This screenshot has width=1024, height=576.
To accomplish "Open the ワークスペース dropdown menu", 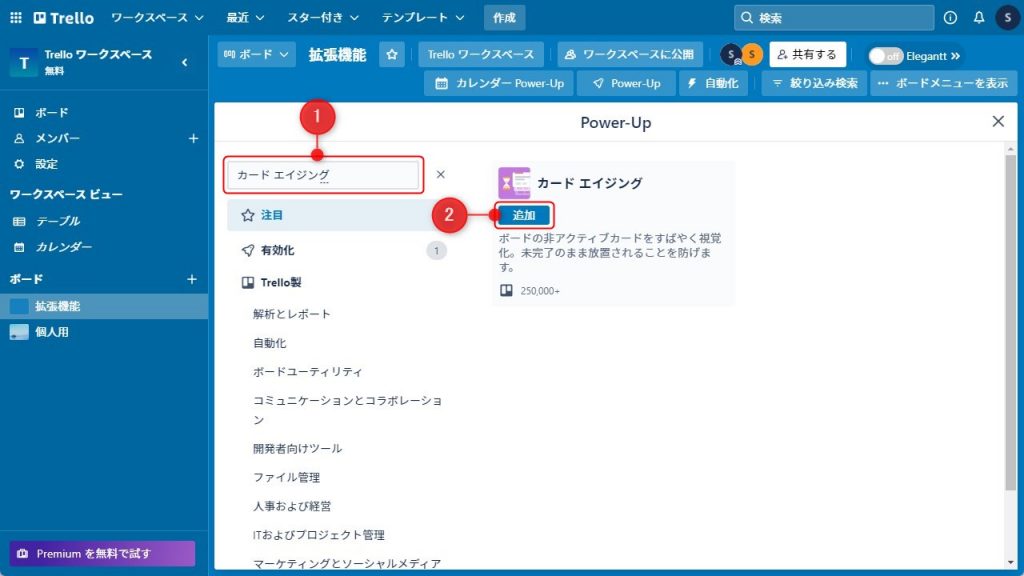I will point(157,18).
